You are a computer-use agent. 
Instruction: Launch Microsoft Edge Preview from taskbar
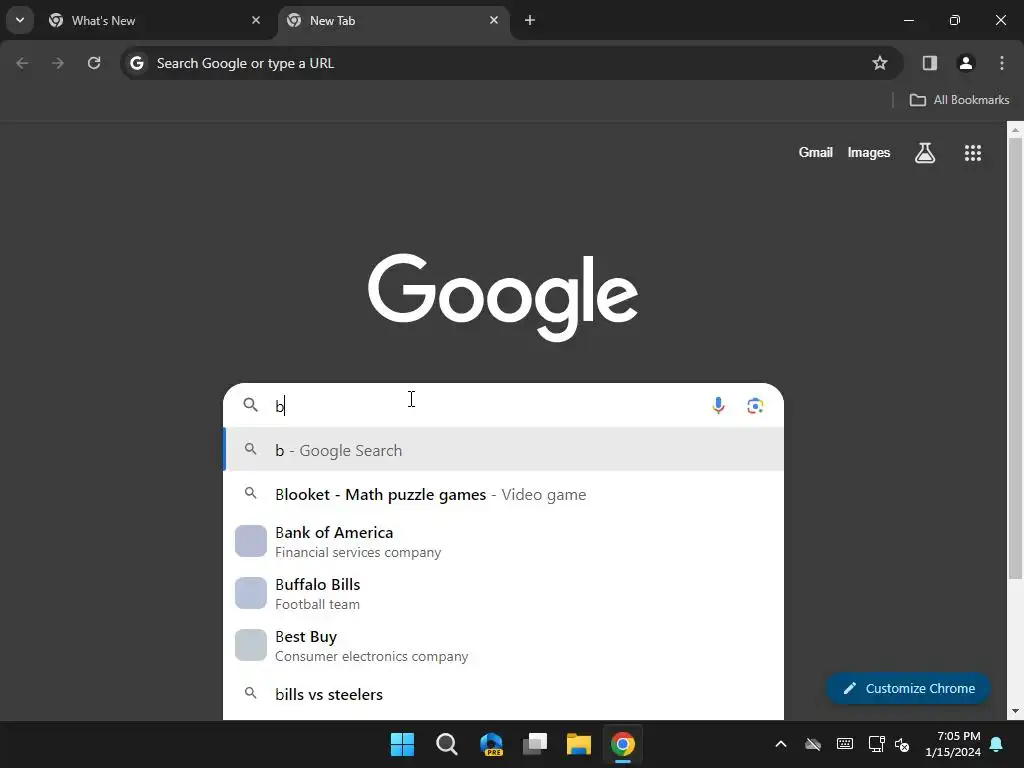(491, 744)
